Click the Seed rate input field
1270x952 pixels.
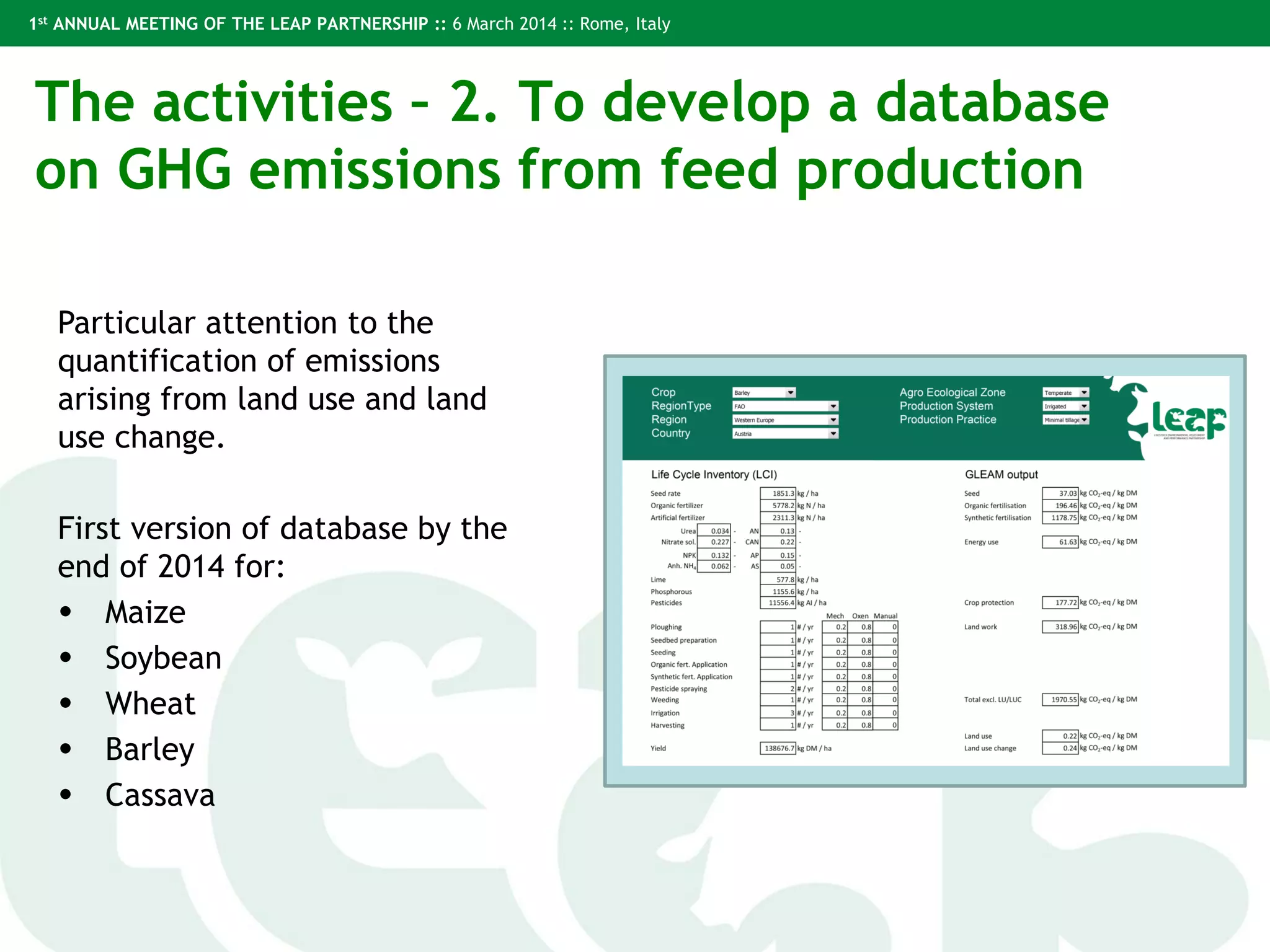pyautogui.click(x=778, y=494)
